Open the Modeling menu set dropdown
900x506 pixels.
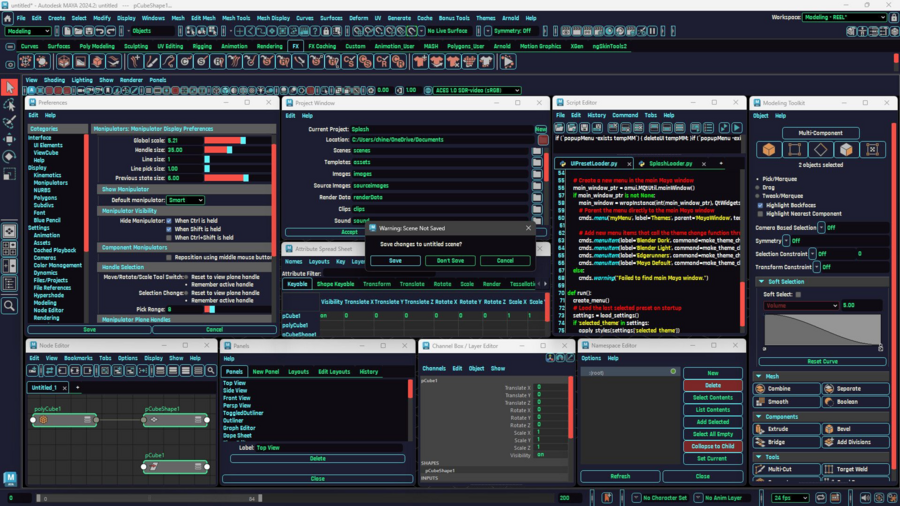(30, 31)
